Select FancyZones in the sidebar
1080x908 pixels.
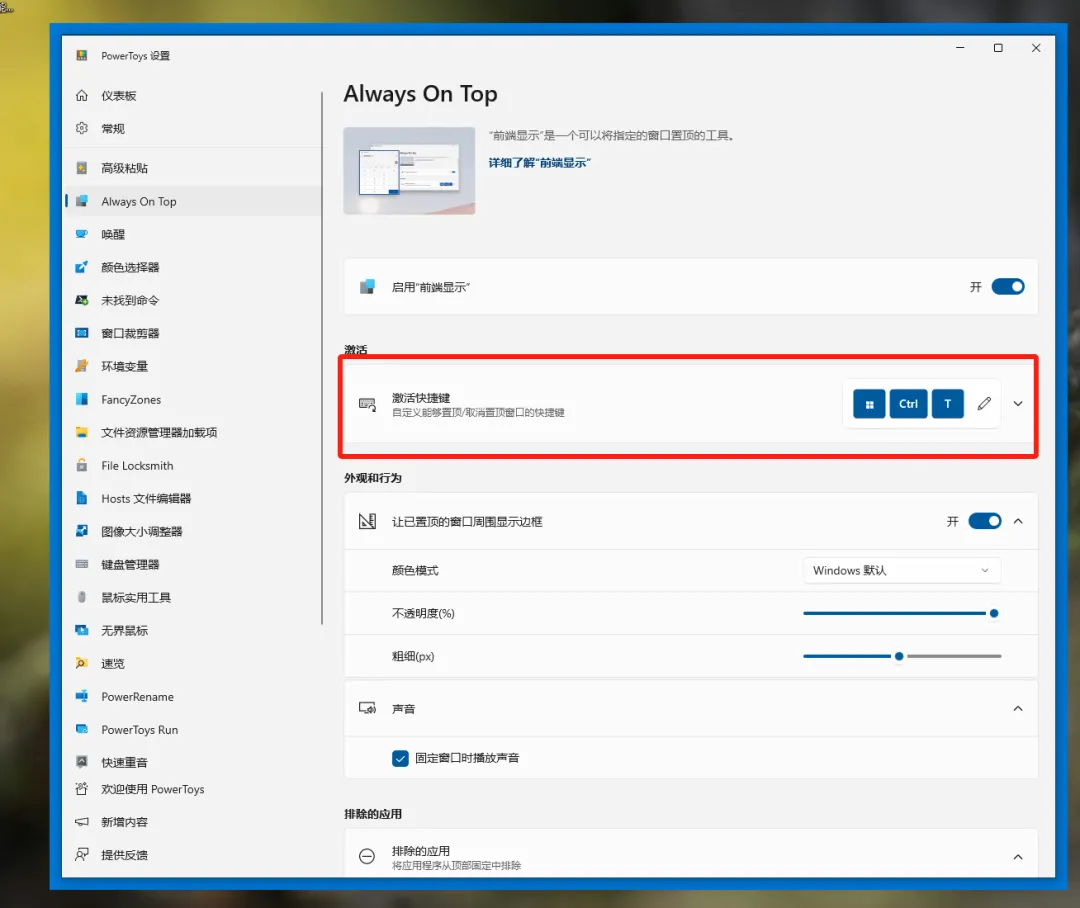tap(193, 400)
